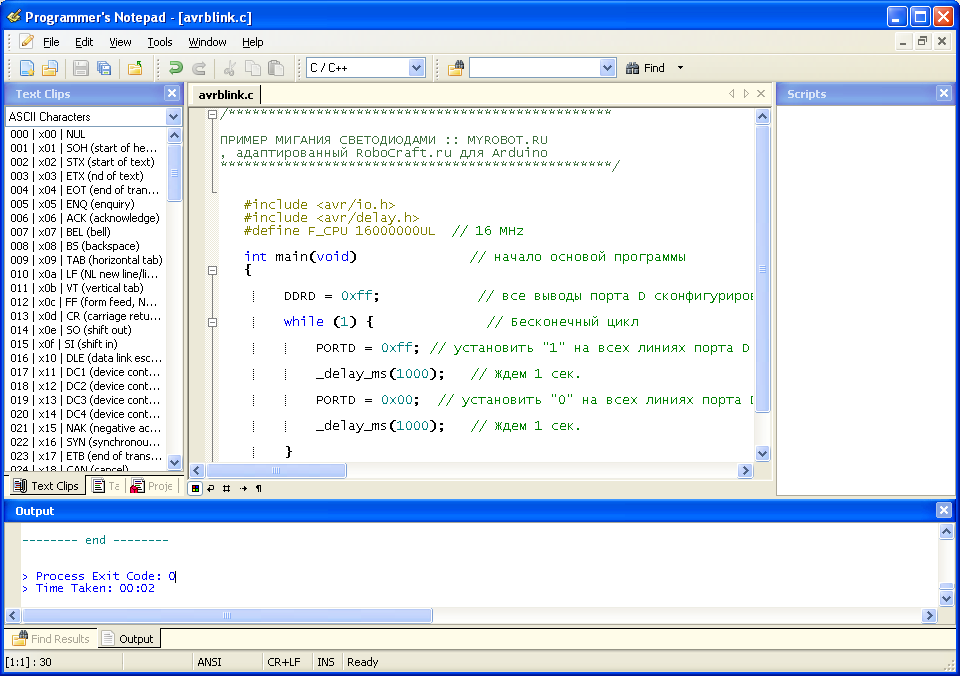Open the project folder toolbar icon

[x=135, y=68]
